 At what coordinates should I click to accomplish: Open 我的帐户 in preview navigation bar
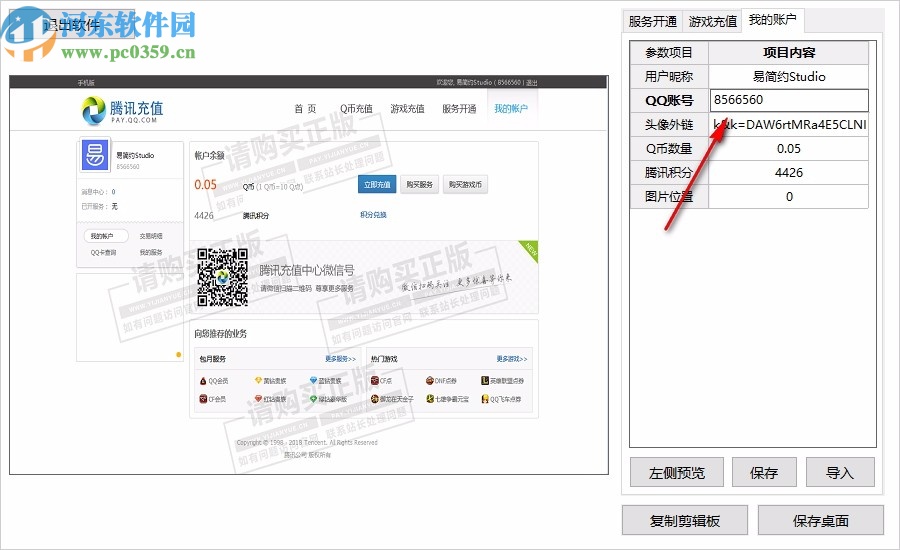(x=511, y=109)
